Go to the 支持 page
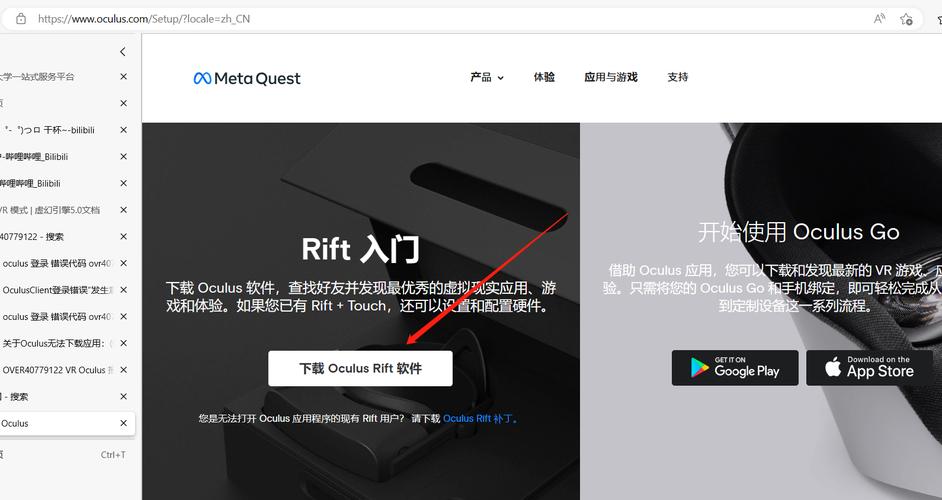Screen dimensions: 942x500 (x=678, y=77)
